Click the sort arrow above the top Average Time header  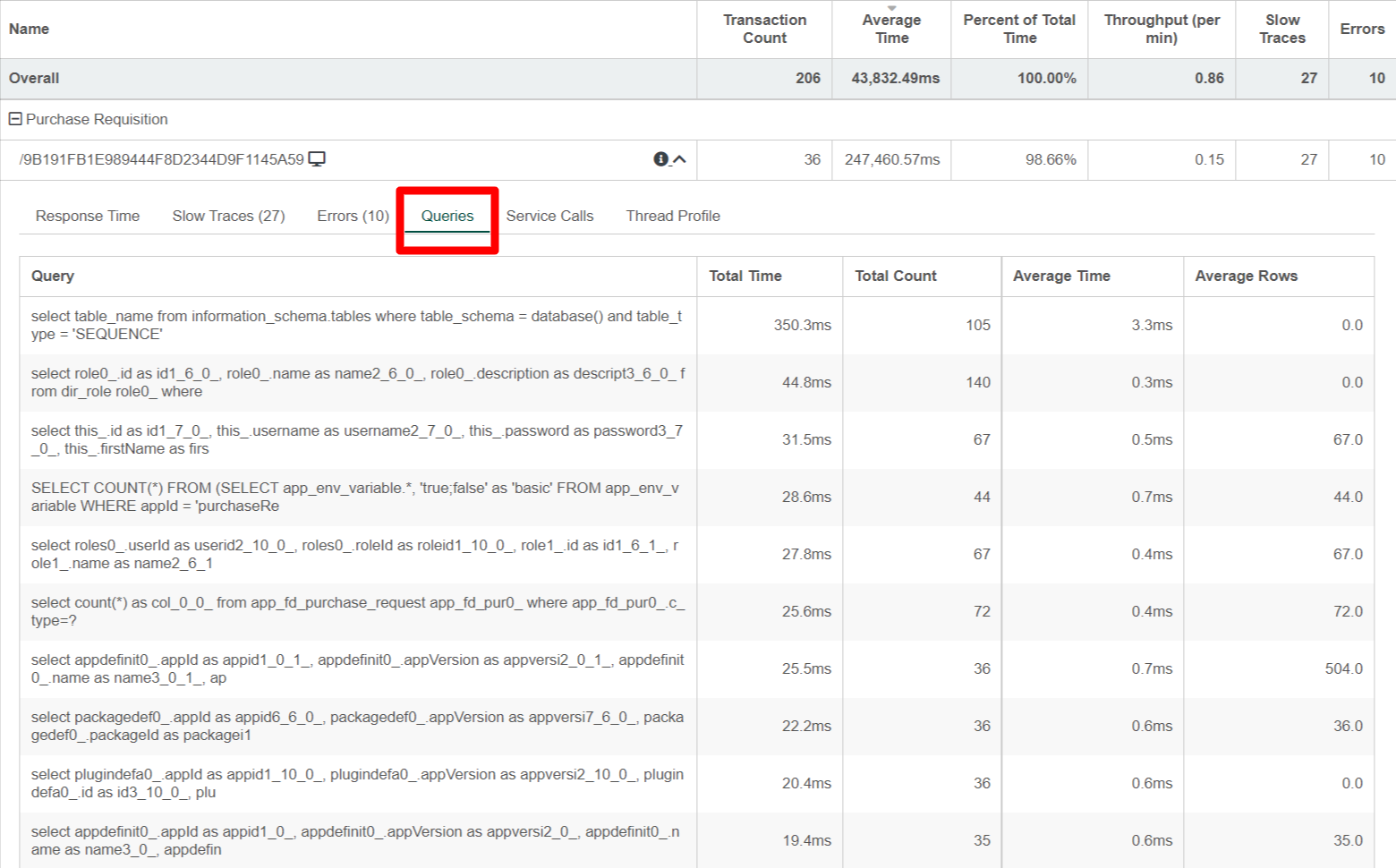pos(891,8)
